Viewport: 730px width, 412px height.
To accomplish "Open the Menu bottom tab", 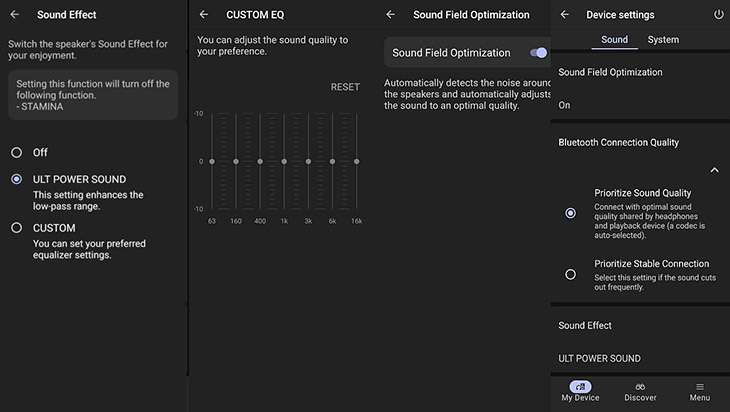I will [700, 392].
